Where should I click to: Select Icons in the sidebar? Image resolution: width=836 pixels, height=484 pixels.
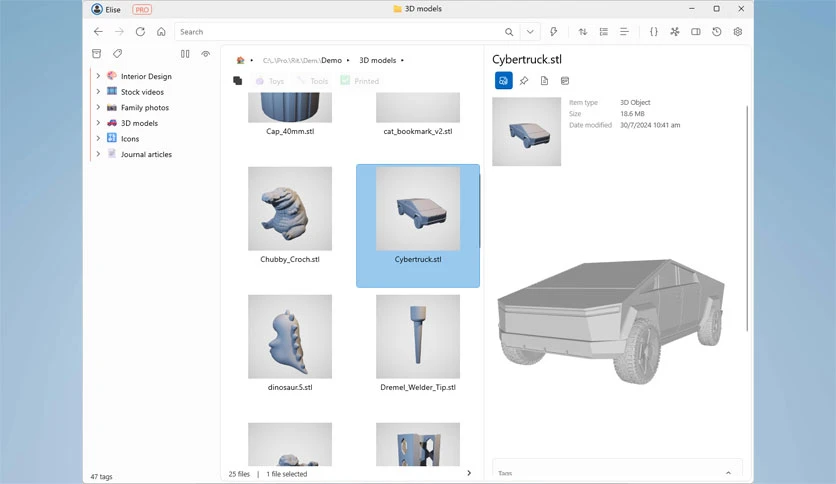[x=130, y=138]
